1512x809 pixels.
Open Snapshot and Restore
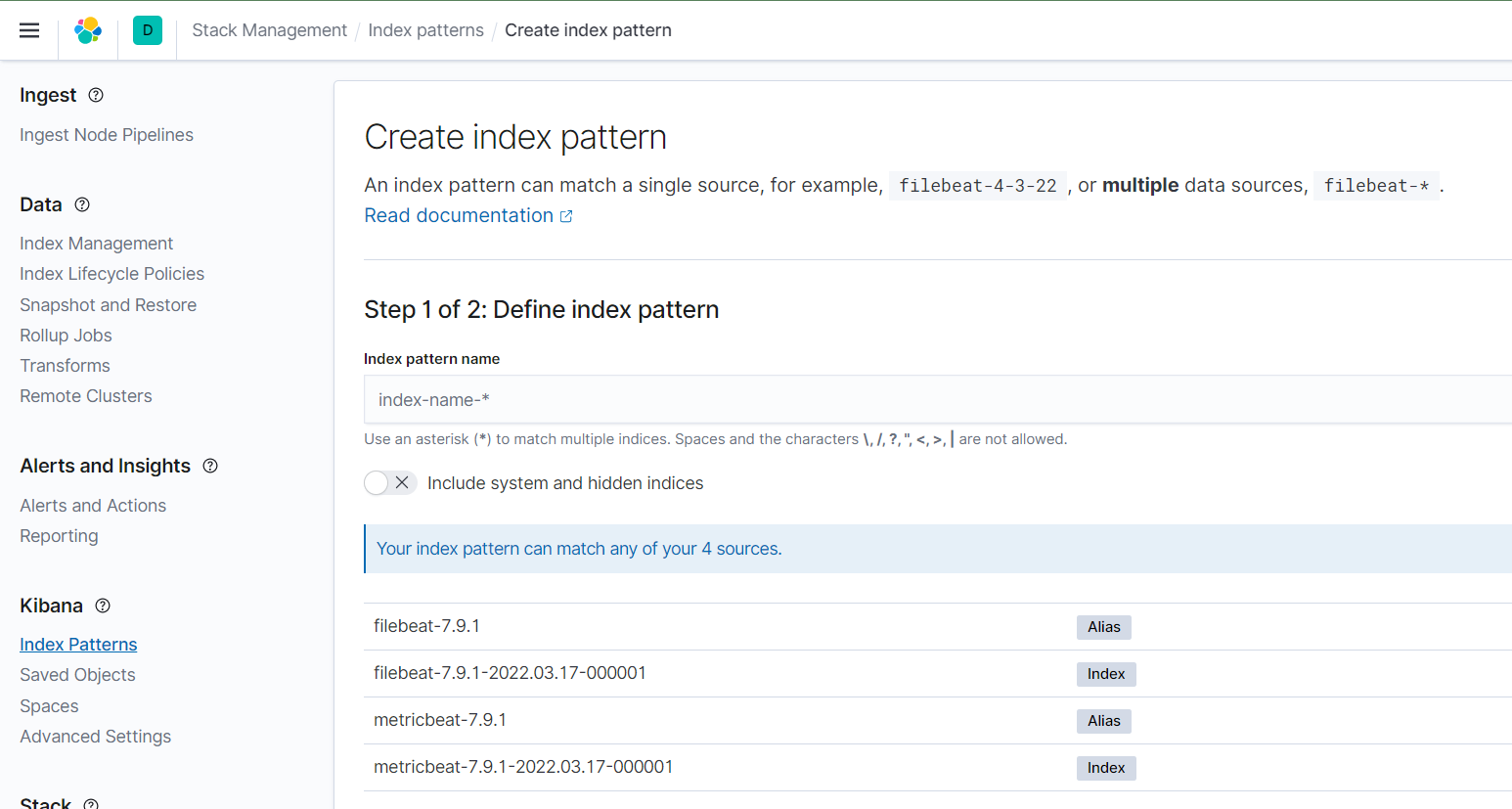pyautogui.click(x=108, y=305)
